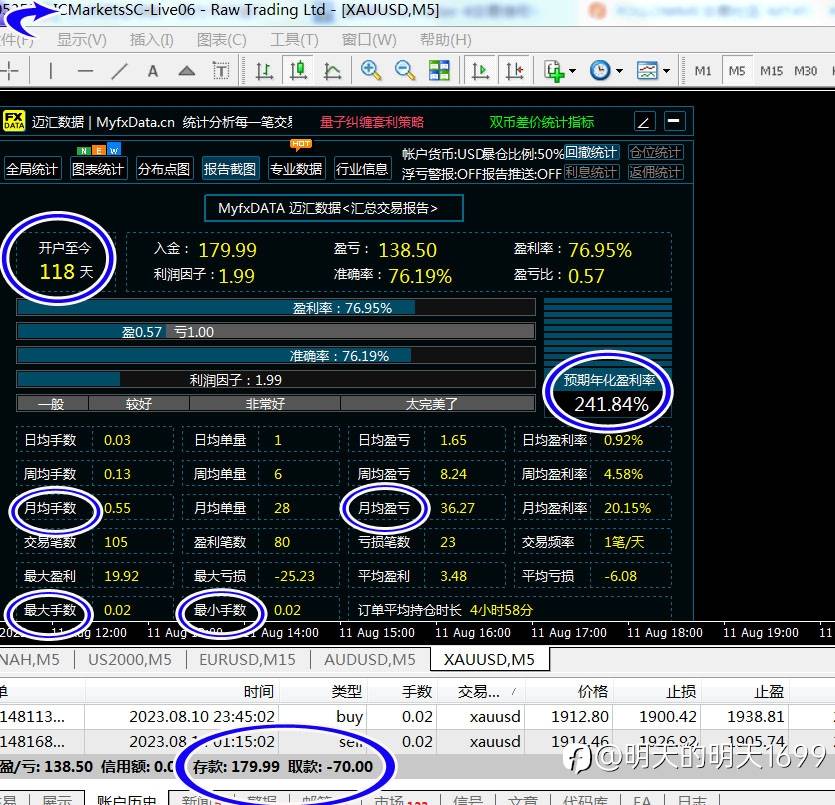Click the 预期年化盈利率 241.84% value
Screen dimensions: 835x805
pos(611,404)
